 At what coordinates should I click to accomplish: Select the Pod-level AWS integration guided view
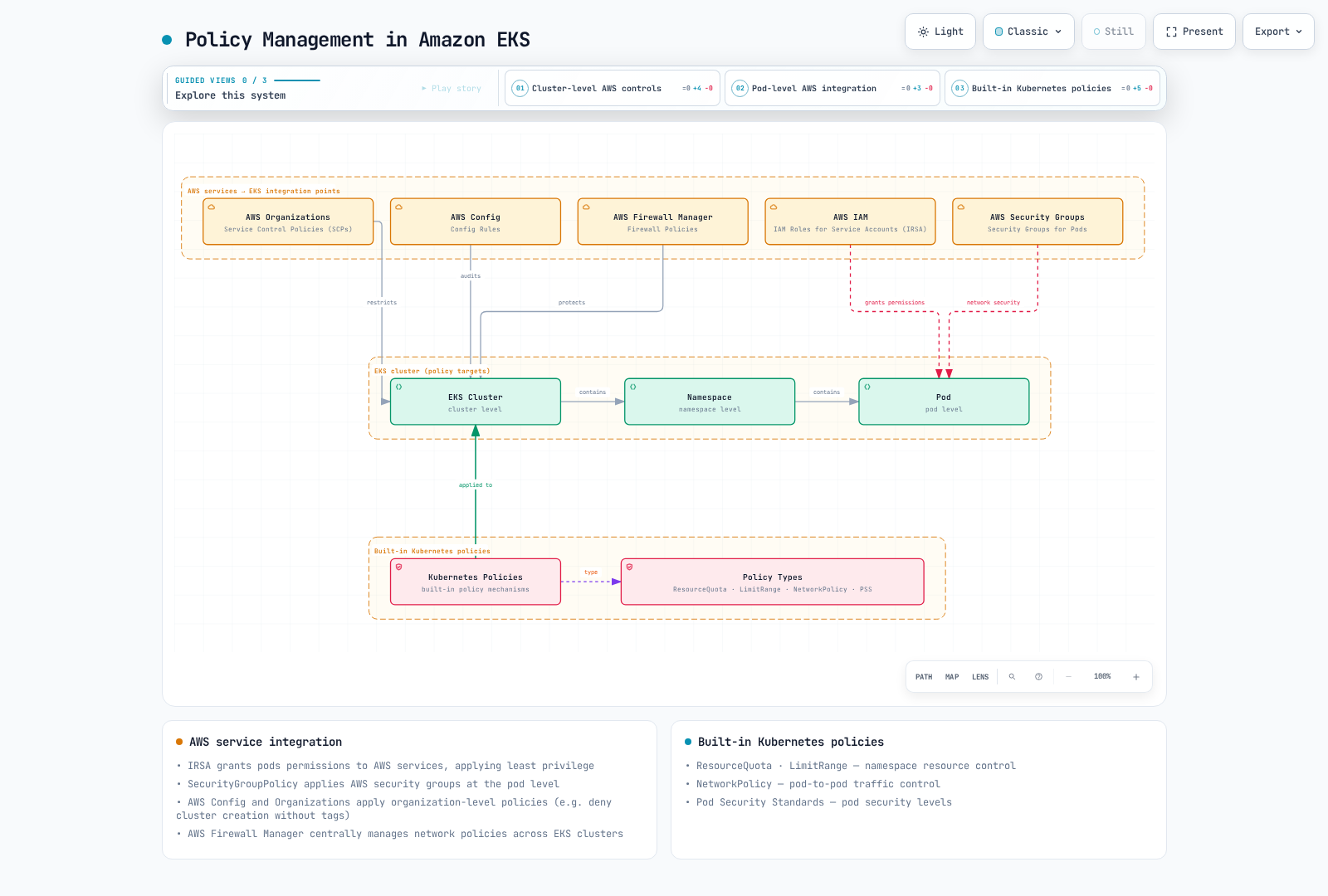tap(832, 88)
